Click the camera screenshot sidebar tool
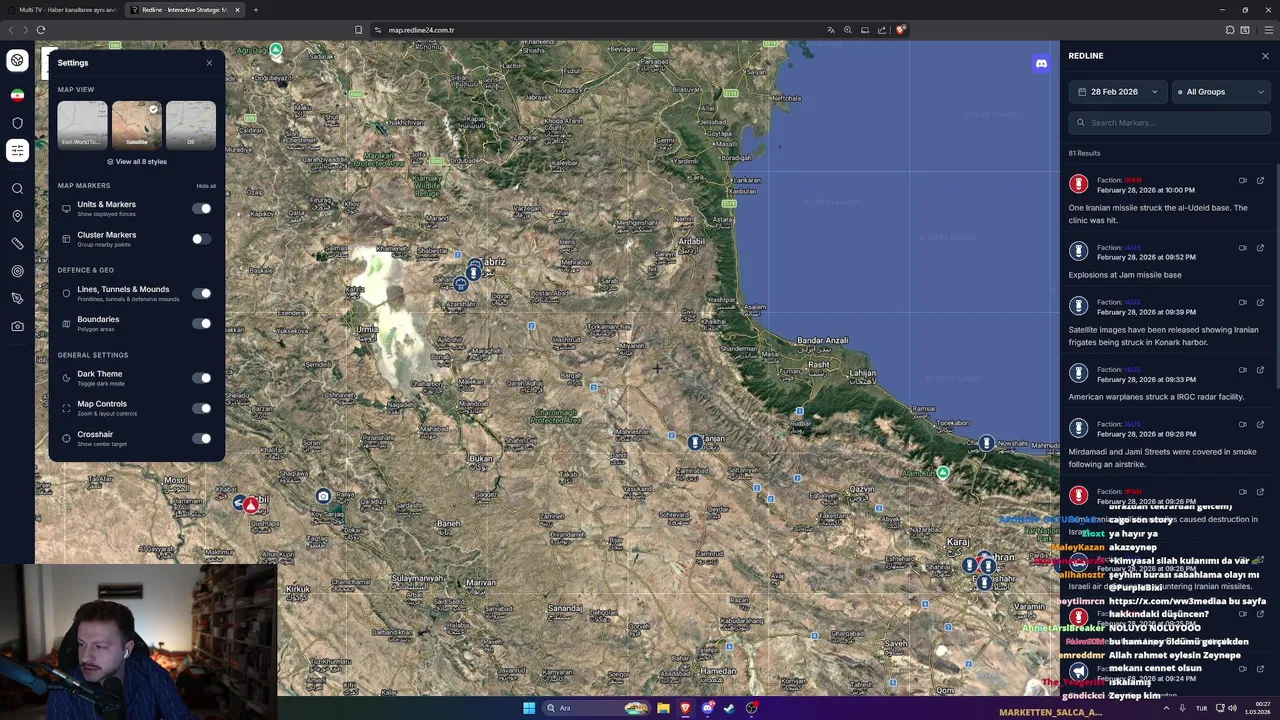The height and width of the screenshot is (720, 1280). click(17, 326)
